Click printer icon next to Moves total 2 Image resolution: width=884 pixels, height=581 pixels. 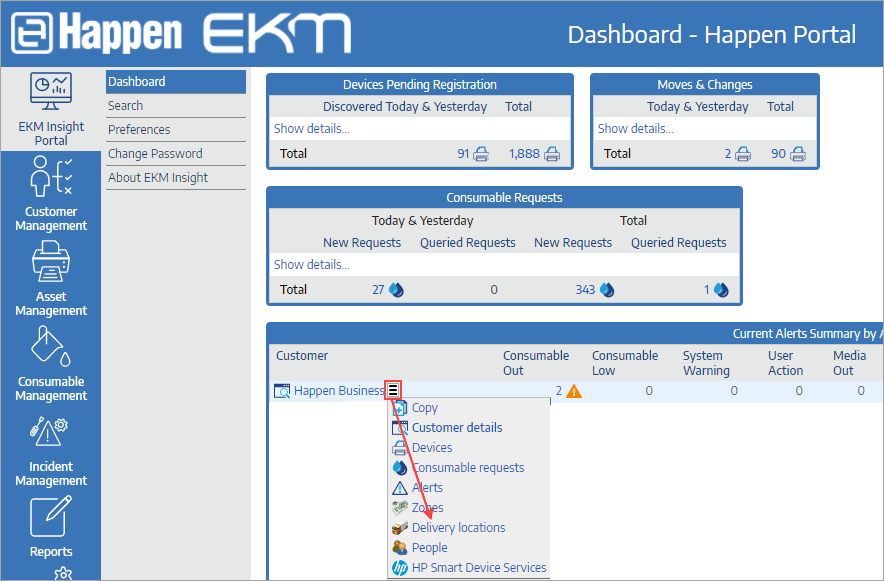click(743, 154)
